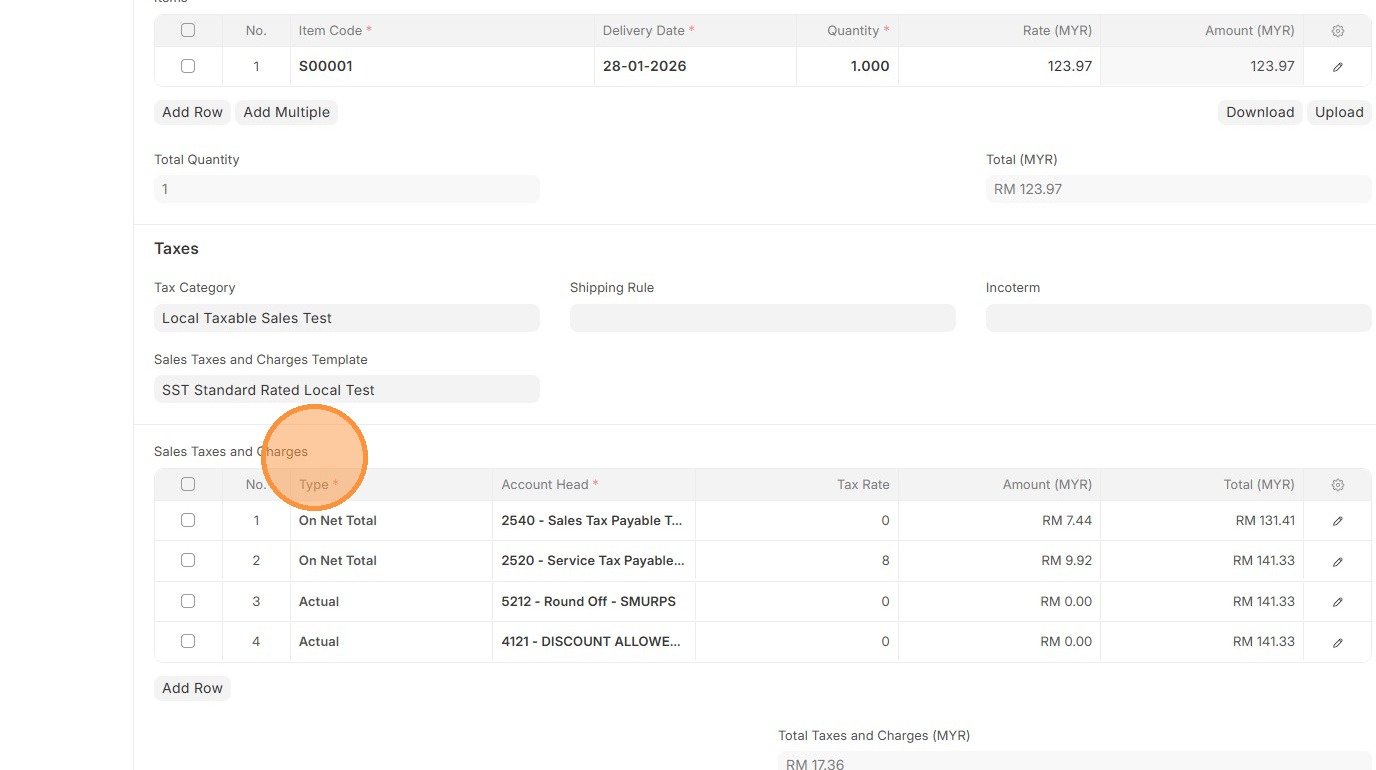Click the Tax Rate cell in the 2540 Sales Tax Payable row

[x=796, y=520]
